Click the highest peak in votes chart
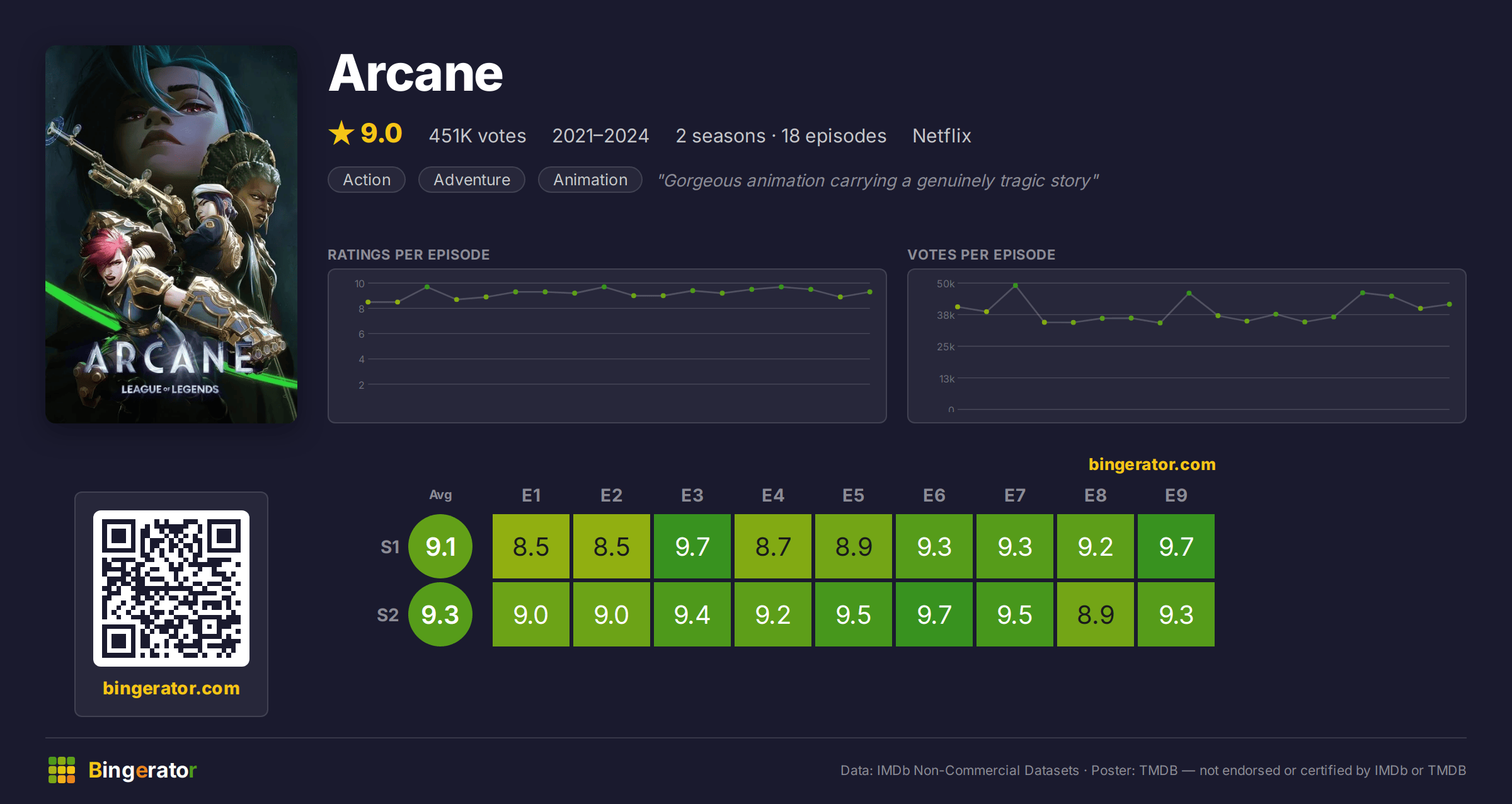Screen dimensions: 1512x804 tap(1016, 285)
